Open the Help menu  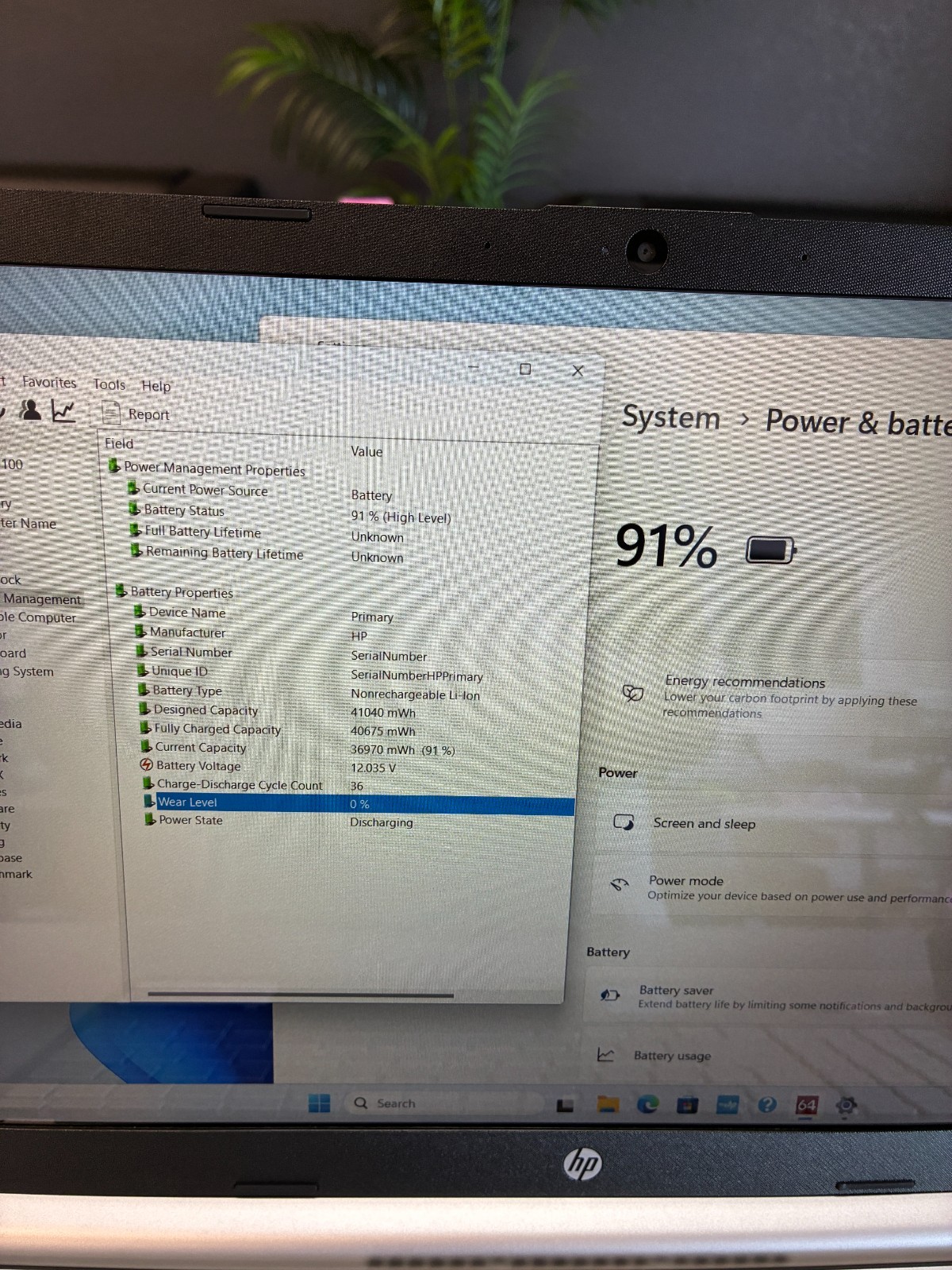point(156,386)
